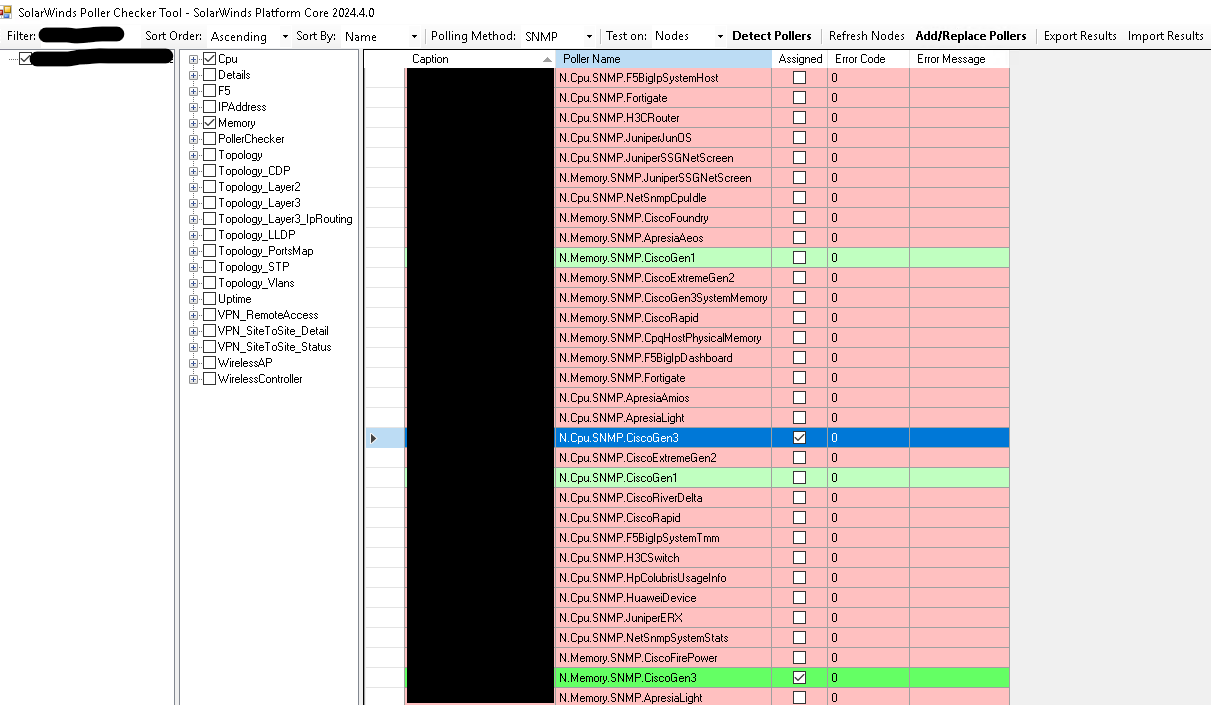Click the N.Cpu.SNMP.NetSnmpSystemStats cell

(663, 638)
